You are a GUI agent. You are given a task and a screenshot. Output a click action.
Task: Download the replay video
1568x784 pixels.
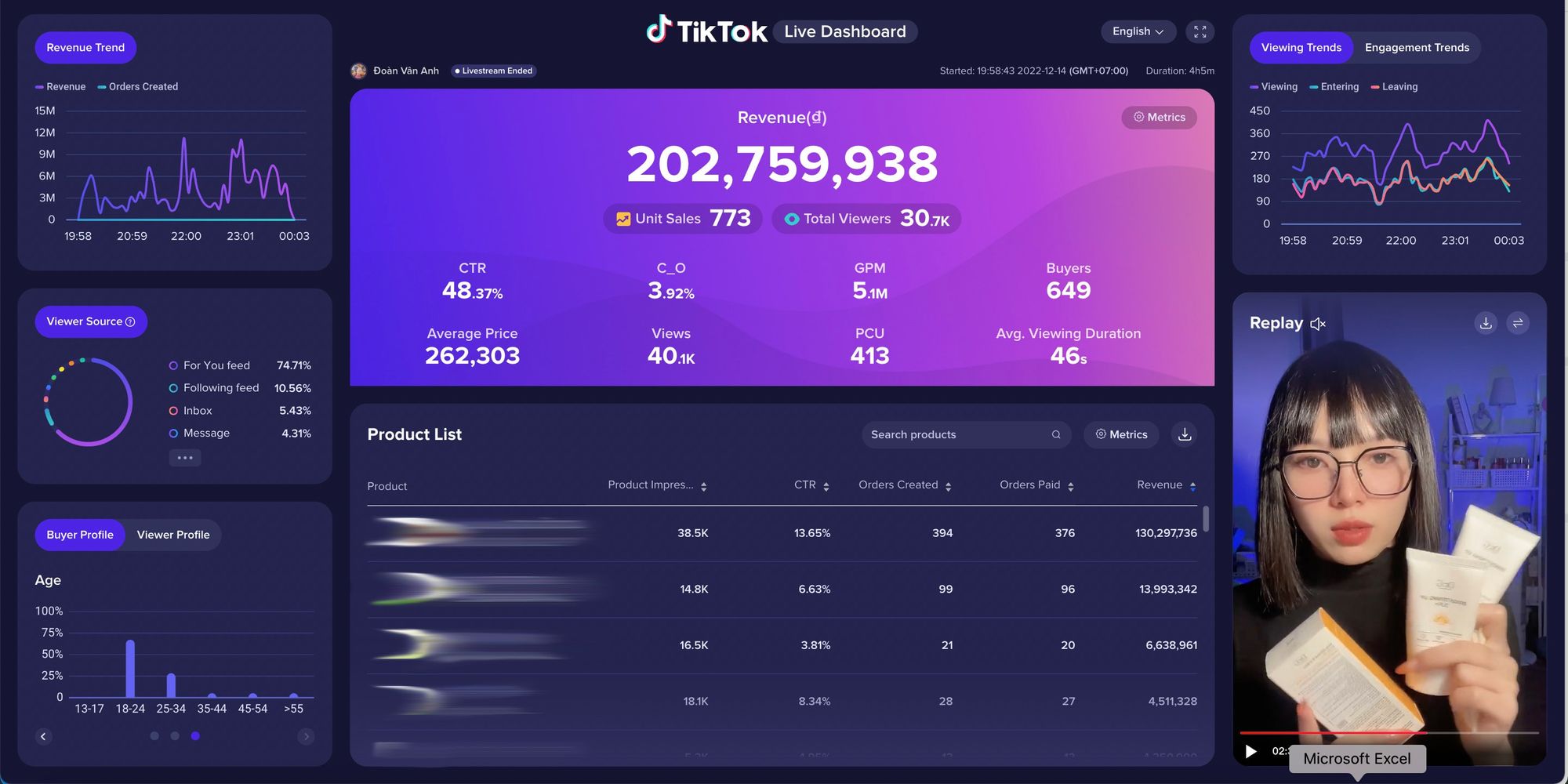(x=1486, y=323)
